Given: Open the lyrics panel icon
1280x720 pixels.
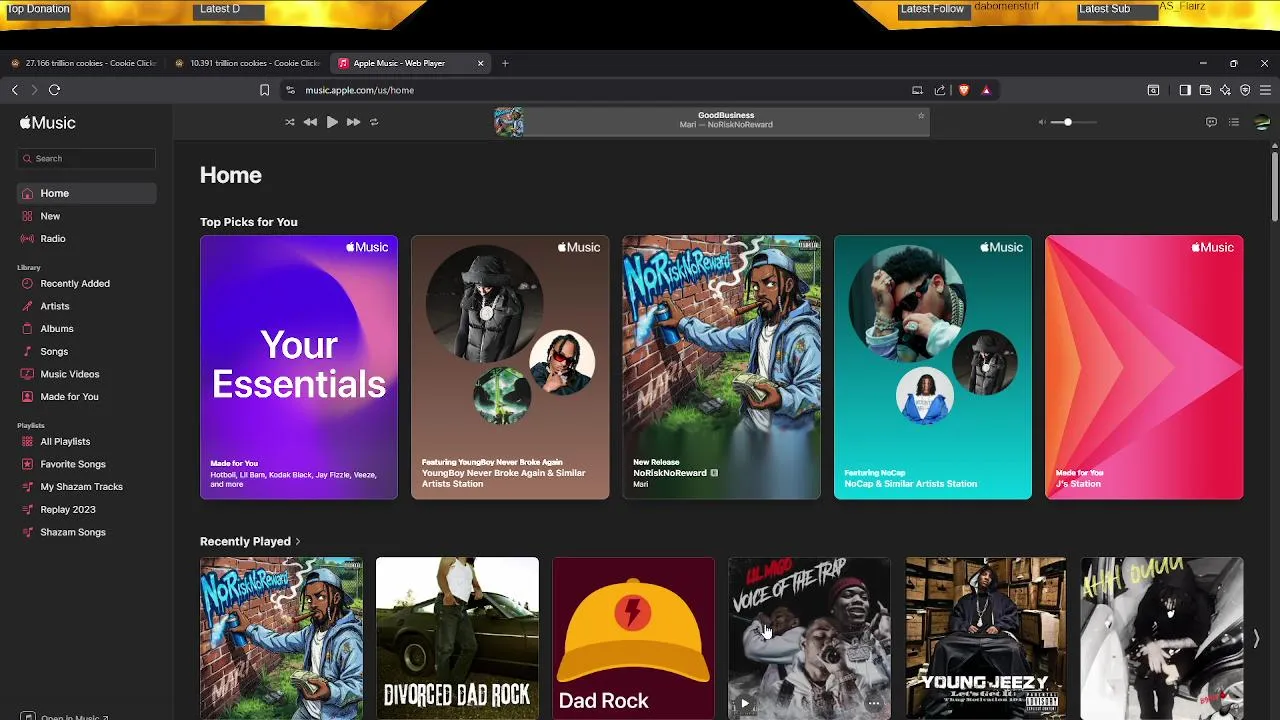Looking at the screenshot, I should point(1211,122).
